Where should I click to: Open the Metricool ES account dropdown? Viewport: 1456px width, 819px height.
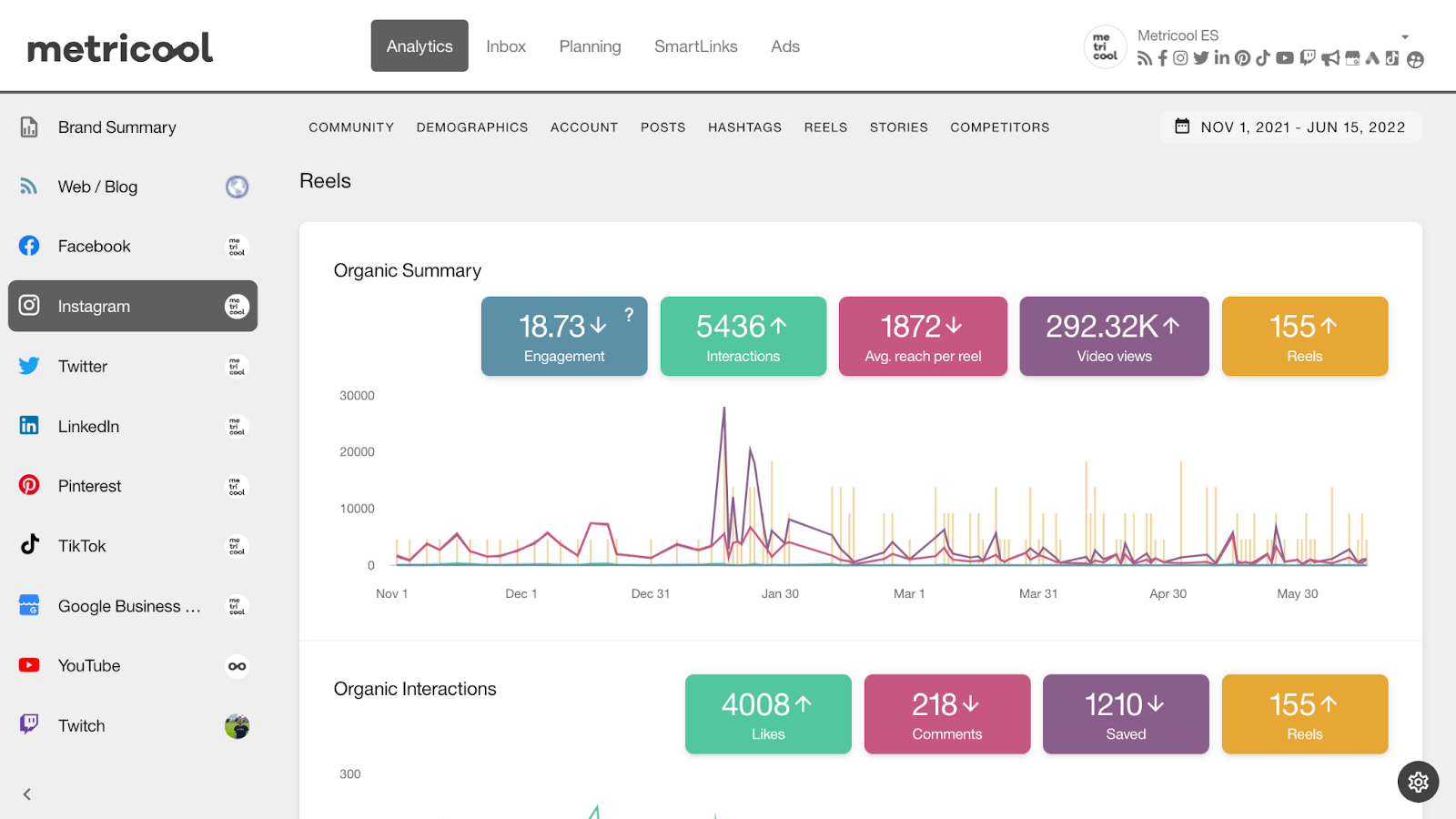coord(1404,36)
